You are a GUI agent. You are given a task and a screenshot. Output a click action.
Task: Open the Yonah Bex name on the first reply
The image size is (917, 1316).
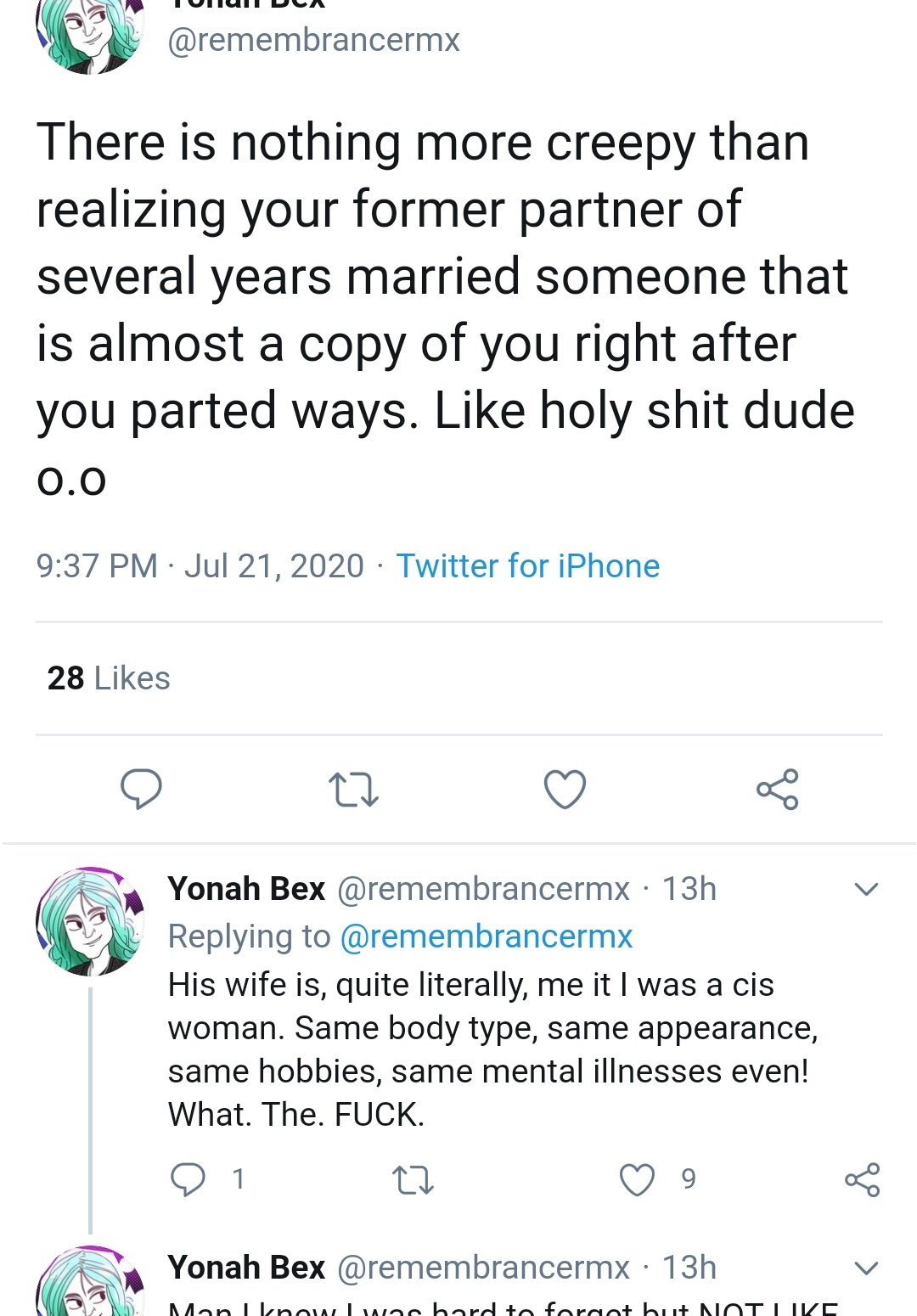(246, 889)
